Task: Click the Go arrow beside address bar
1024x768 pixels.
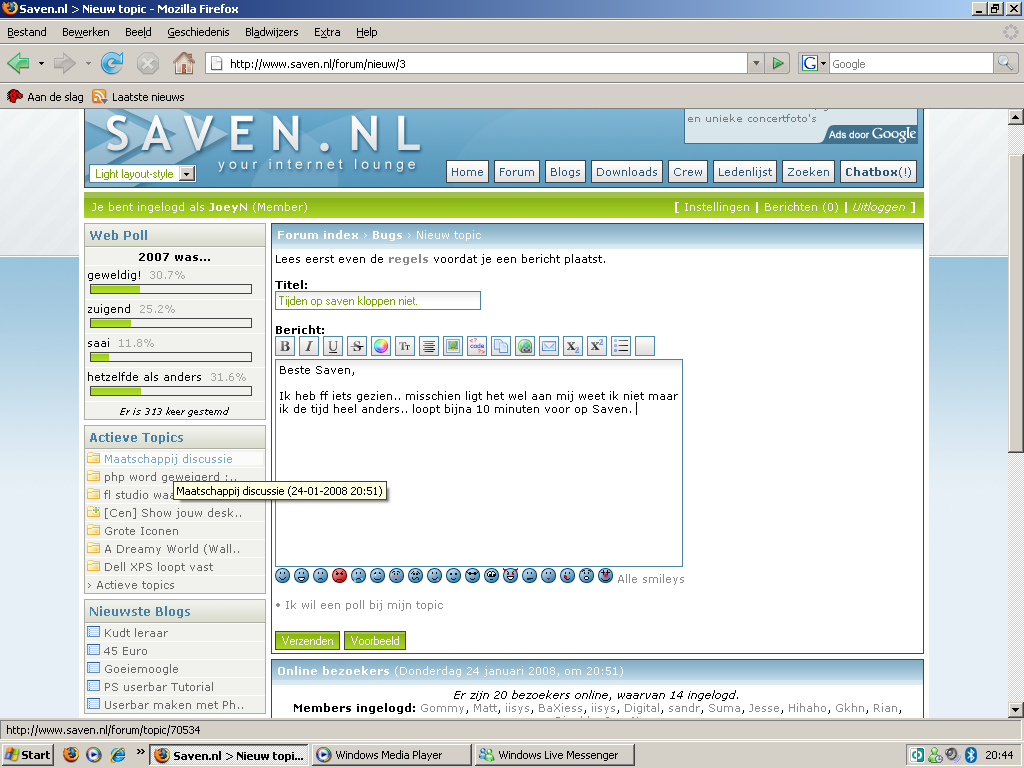Action: (778, 63)
